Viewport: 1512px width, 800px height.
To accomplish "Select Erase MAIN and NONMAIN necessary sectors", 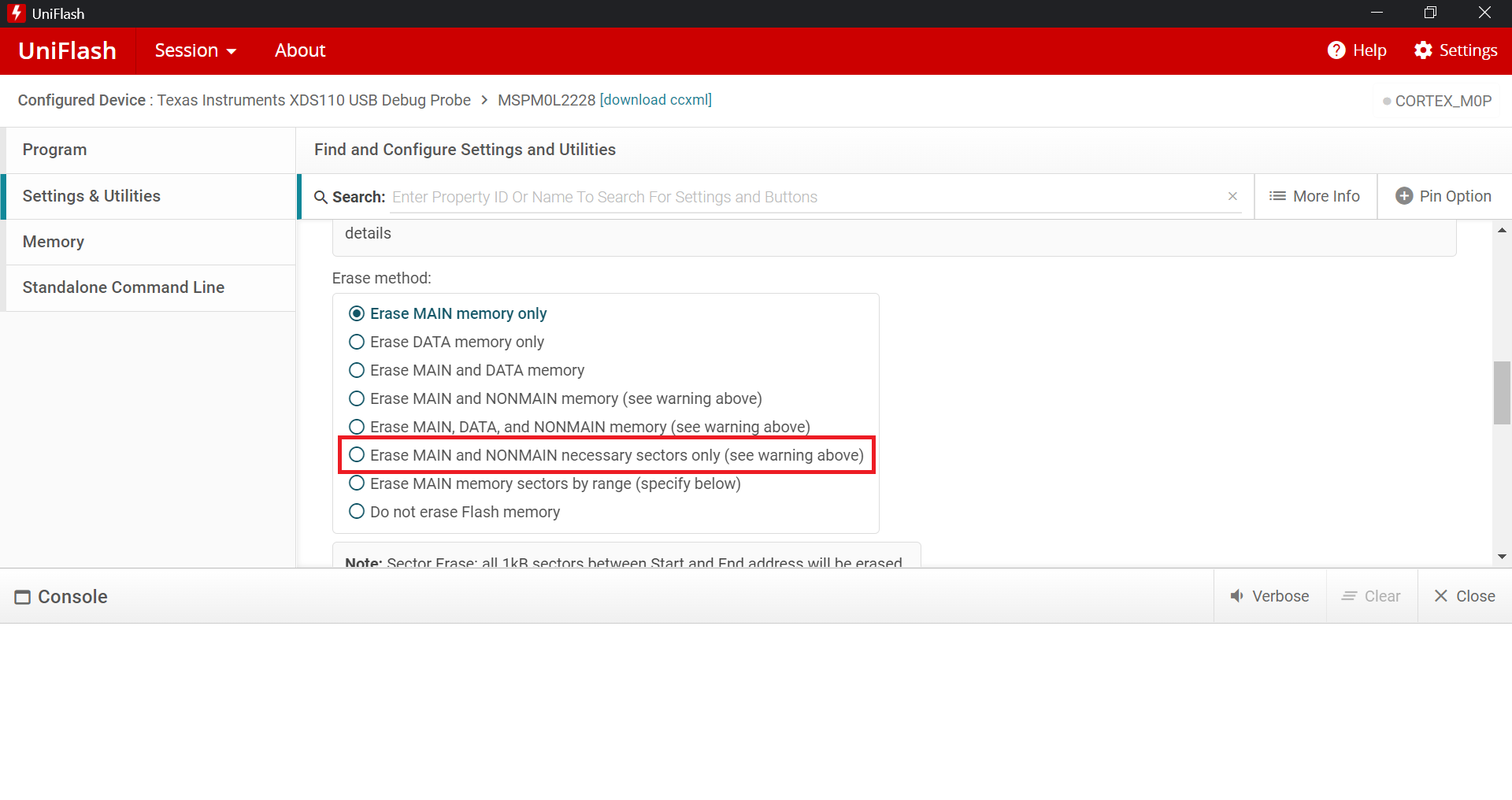I will [x=357, y=455].
